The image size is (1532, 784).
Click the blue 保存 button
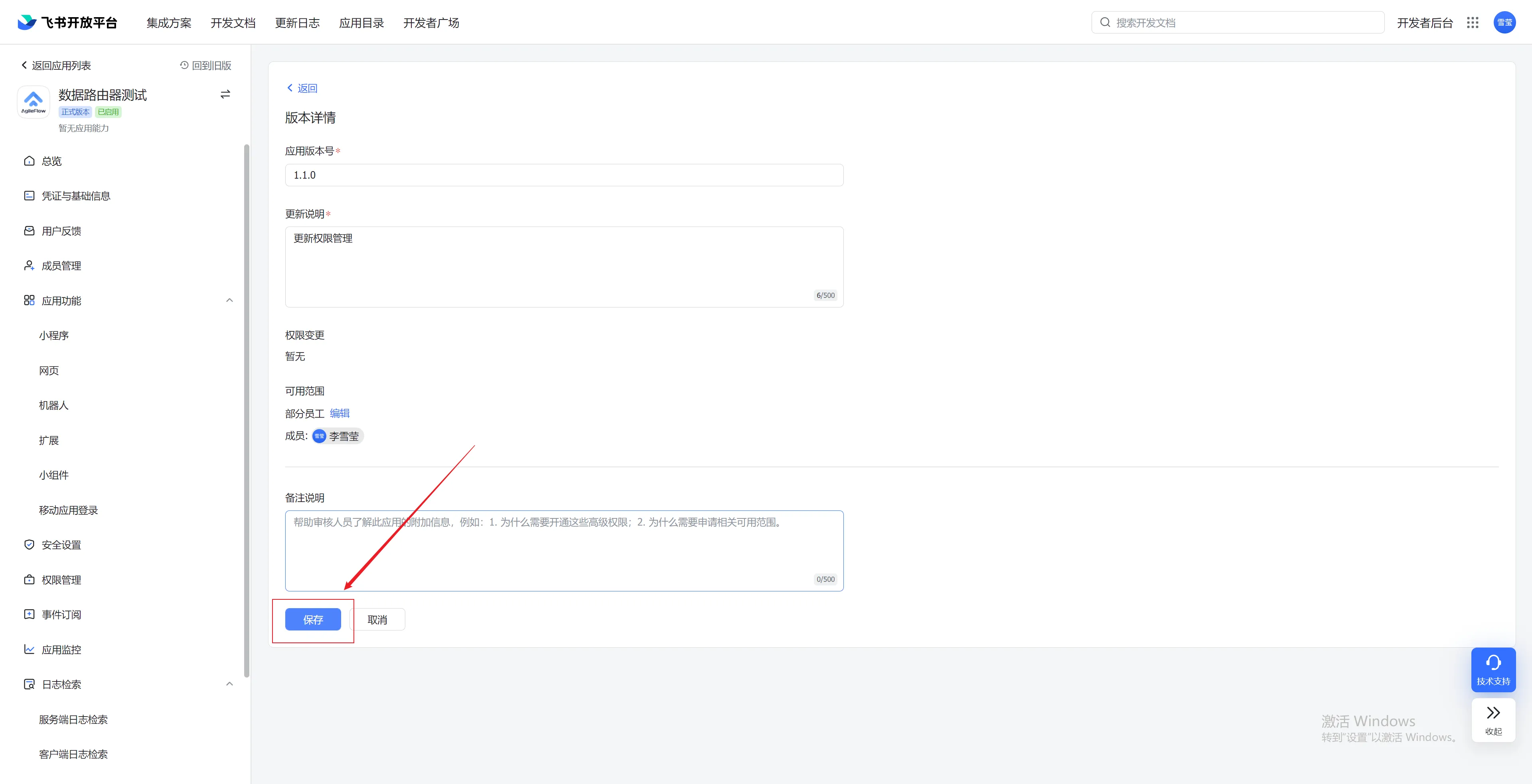tap(313, 619)
